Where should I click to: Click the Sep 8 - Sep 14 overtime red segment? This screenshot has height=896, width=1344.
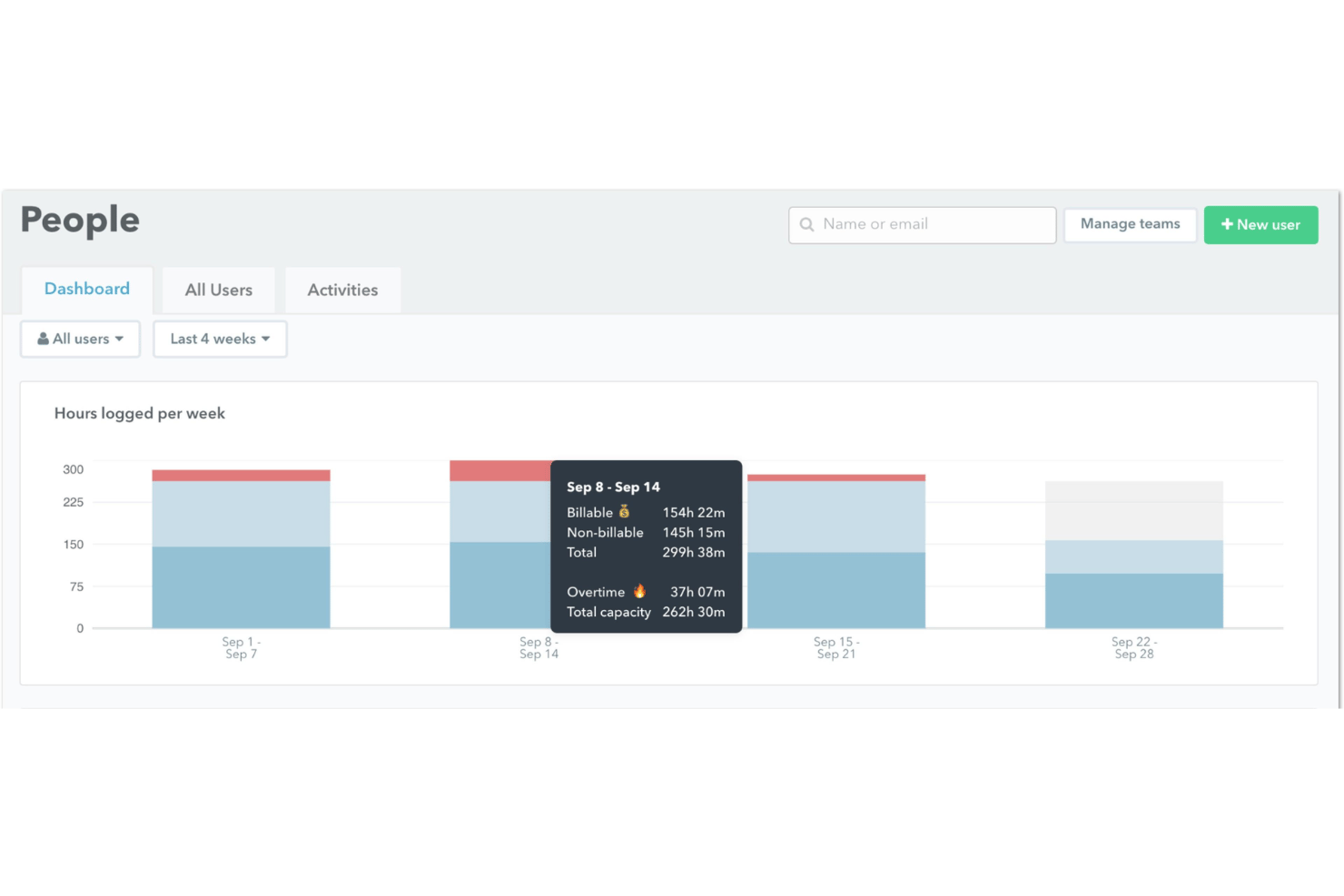coord(499,471)
